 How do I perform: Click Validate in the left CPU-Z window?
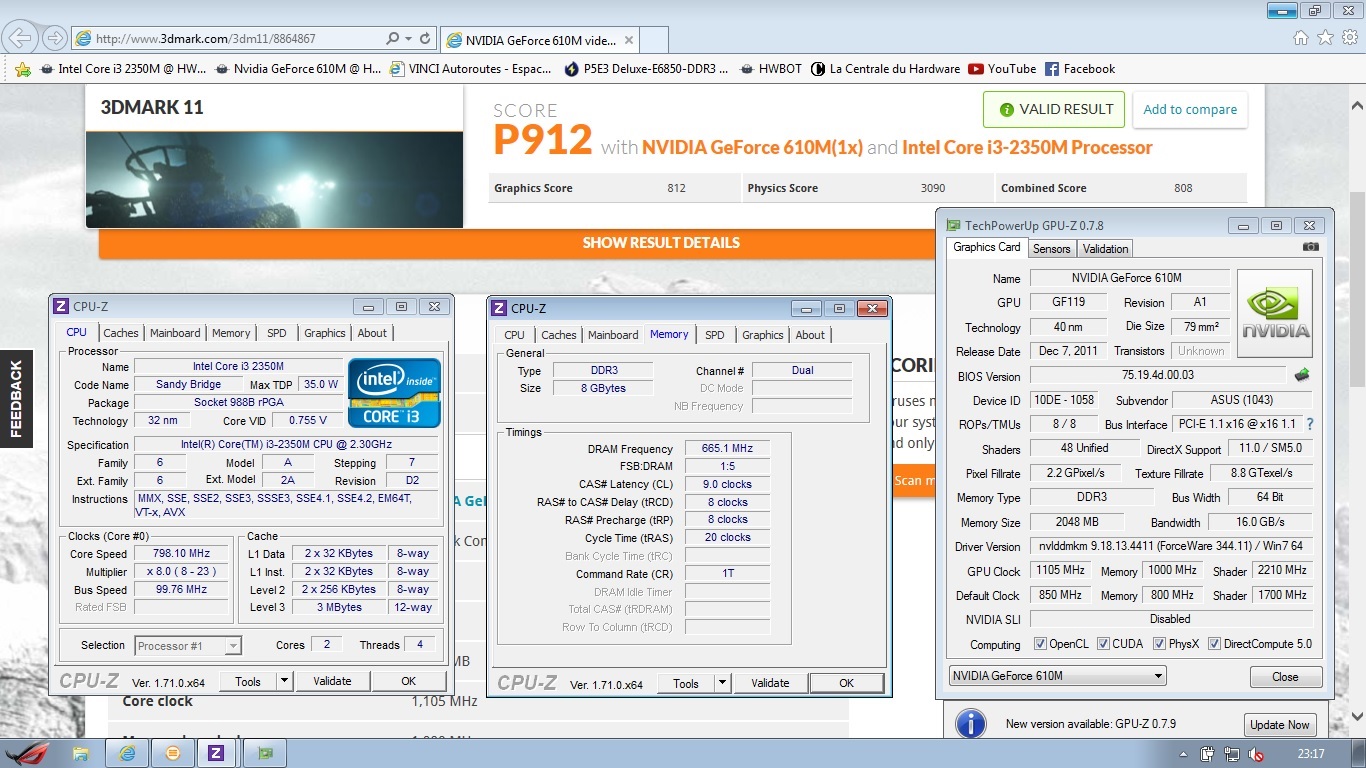(x=332, y=681)
